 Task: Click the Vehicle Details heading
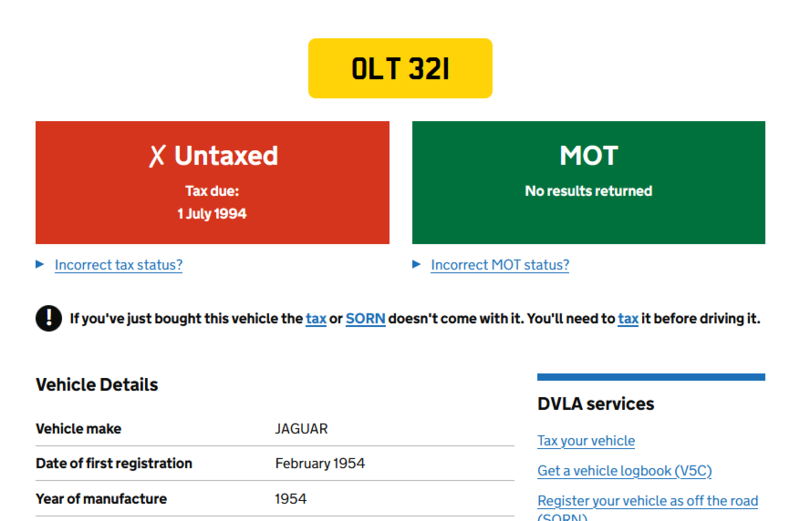click(97, 385)
